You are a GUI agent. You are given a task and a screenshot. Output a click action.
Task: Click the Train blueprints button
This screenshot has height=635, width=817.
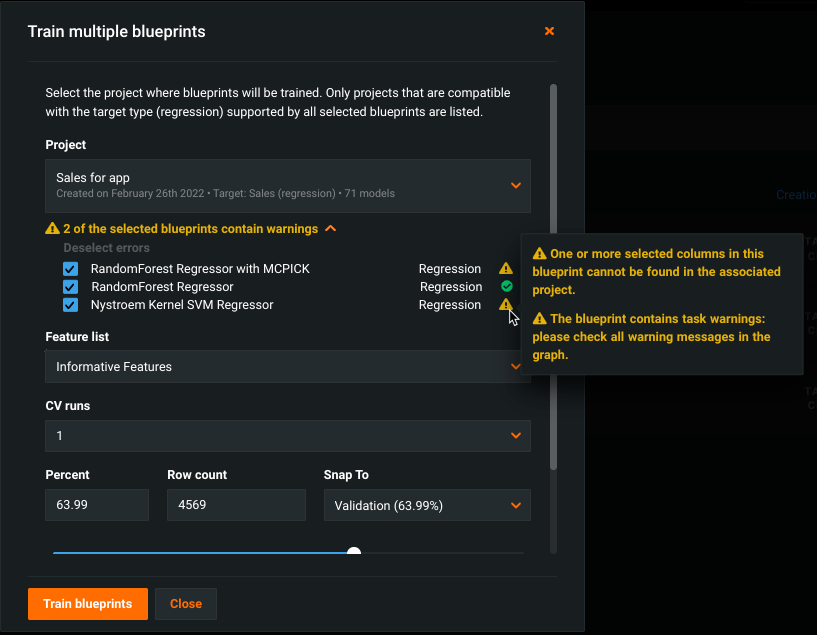click(x=88, y=604)
